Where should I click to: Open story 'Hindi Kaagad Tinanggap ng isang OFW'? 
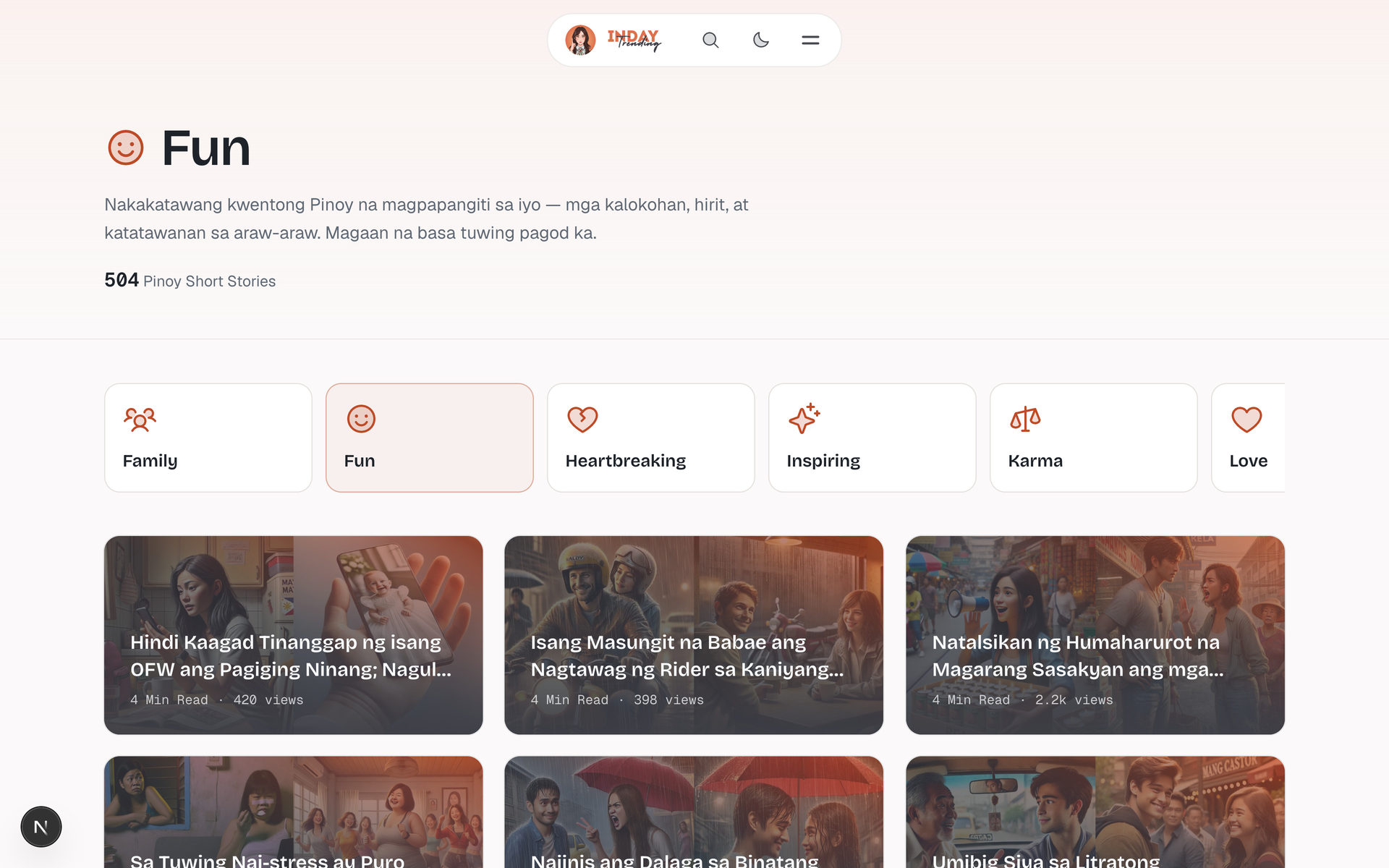[294, 635]
